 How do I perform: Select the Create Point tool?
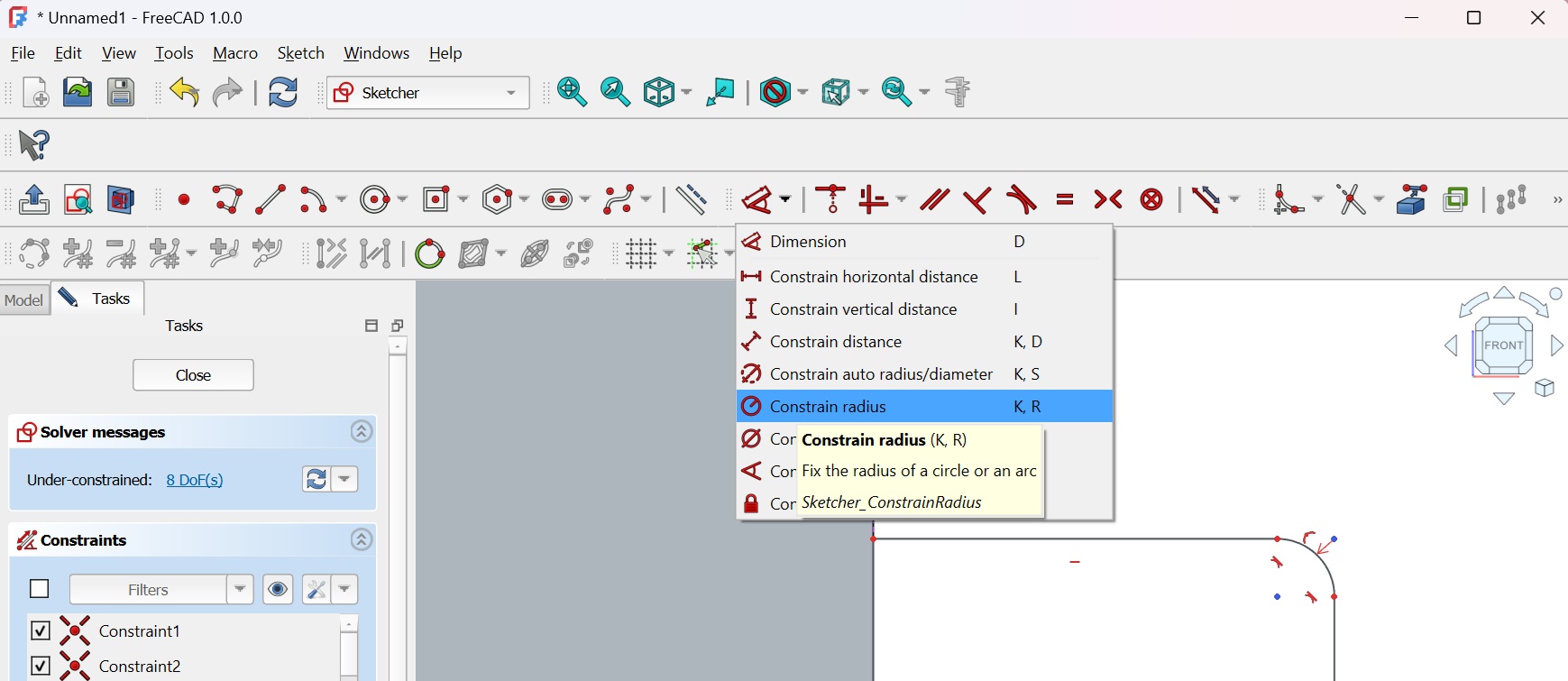click(x=184, y=199)
